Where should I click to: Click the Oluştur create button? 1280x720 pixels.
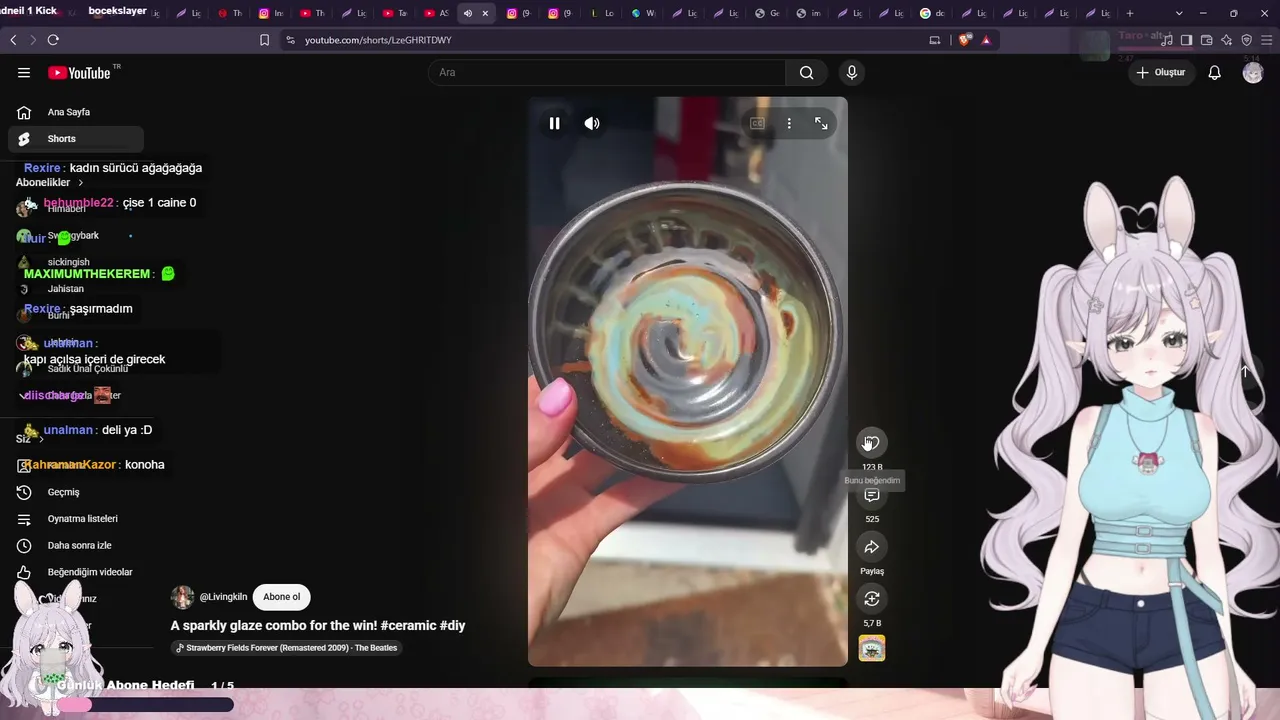point(1160,72)
